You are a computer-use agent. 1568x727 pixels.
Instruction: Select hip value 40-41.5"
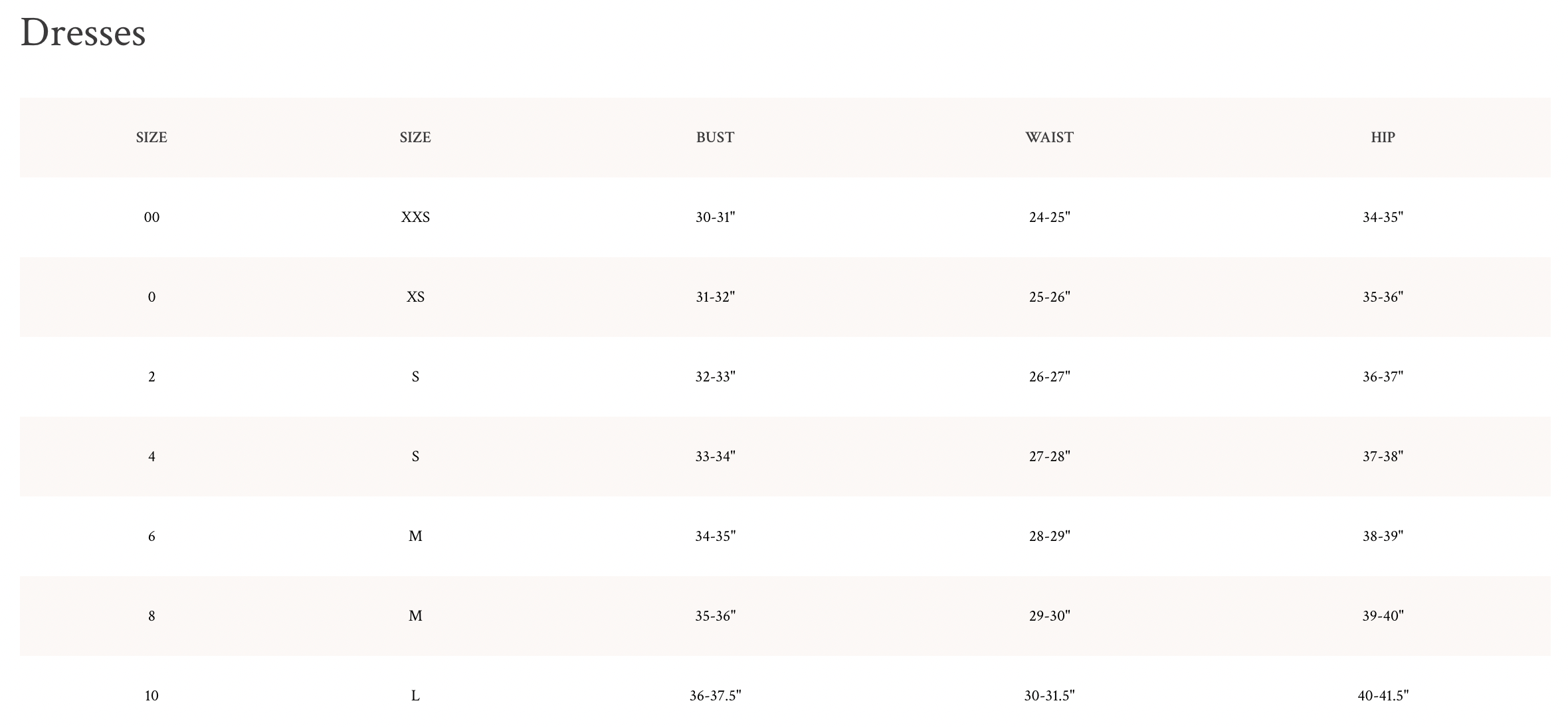tap(1383, 696)
